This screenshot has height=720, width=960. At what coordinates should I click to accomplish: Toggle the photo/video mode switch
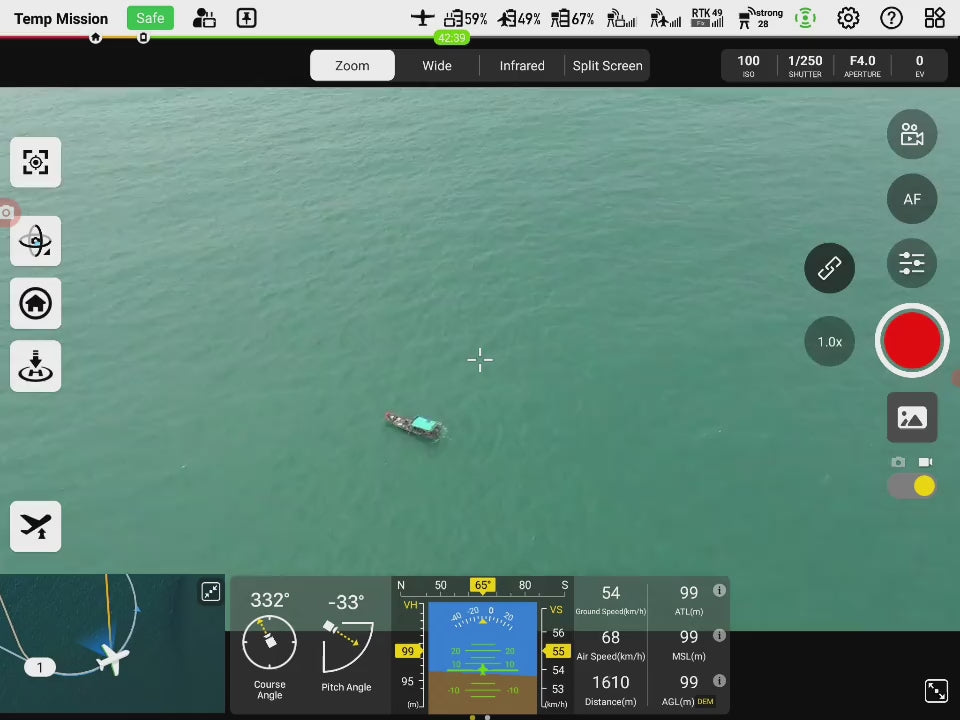(x=911, y=486)
